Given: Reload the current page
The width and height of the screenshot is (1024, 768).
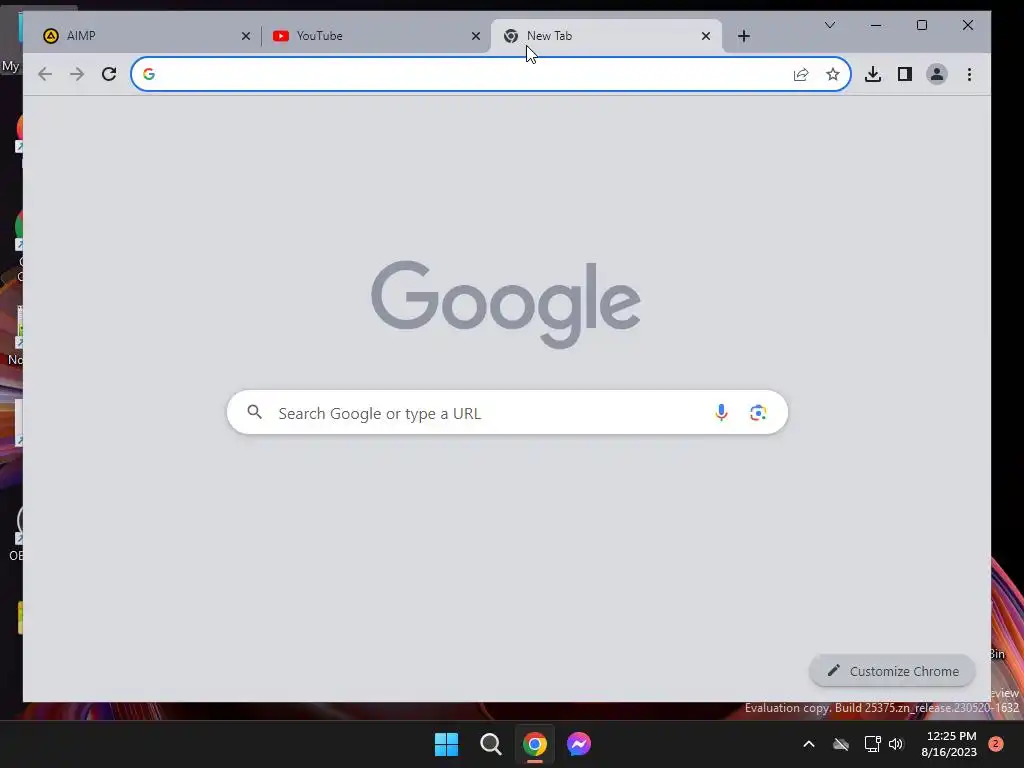Looking at the screenshot, I should coord(109,74).
